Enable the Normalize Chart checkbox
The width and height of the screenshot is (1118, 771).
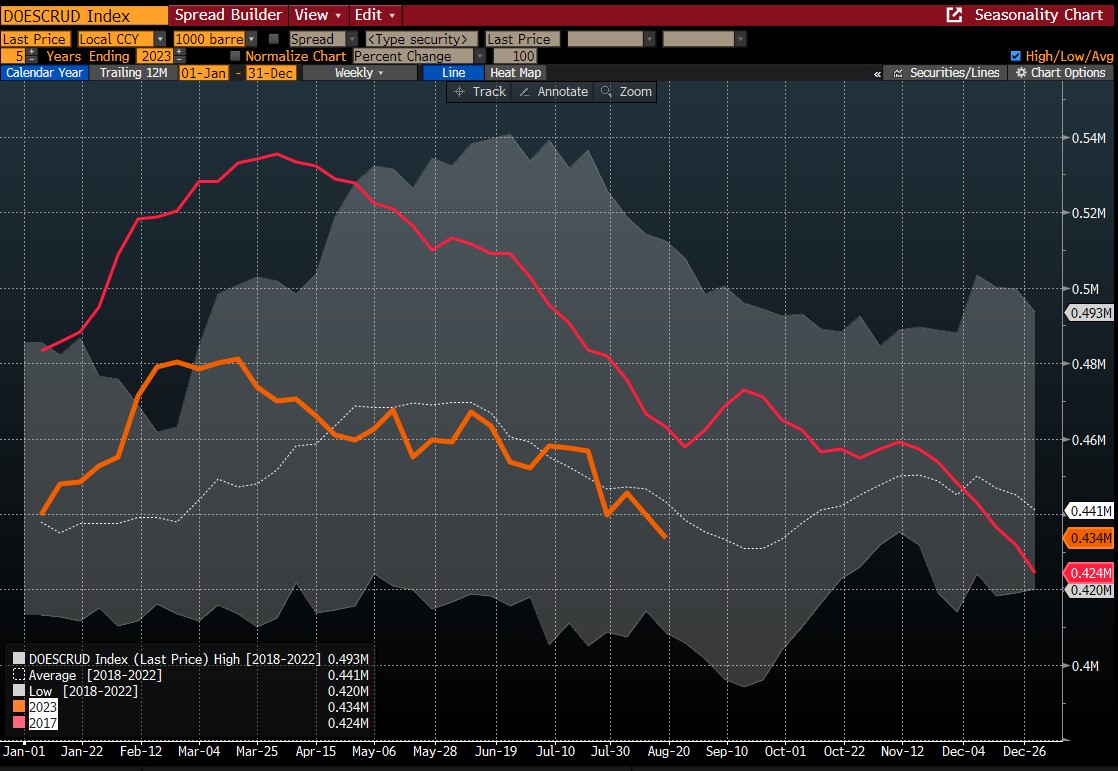tap(236, 56)
